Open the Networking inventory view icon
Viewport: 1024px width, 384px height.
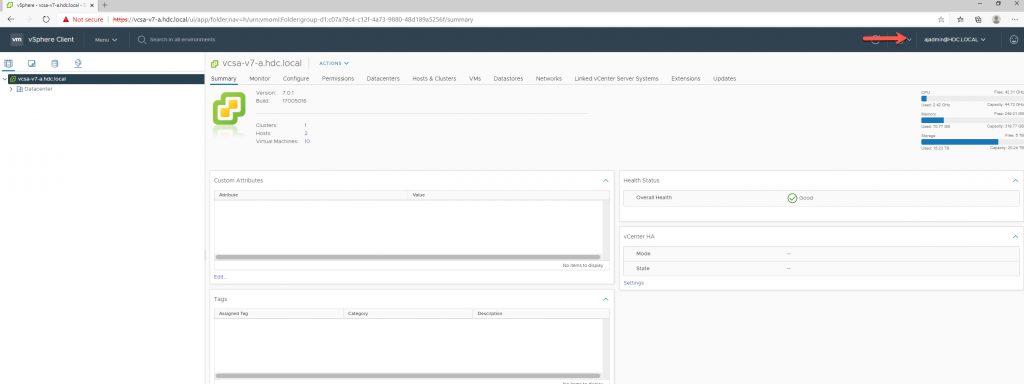click(x=78, y=63)
